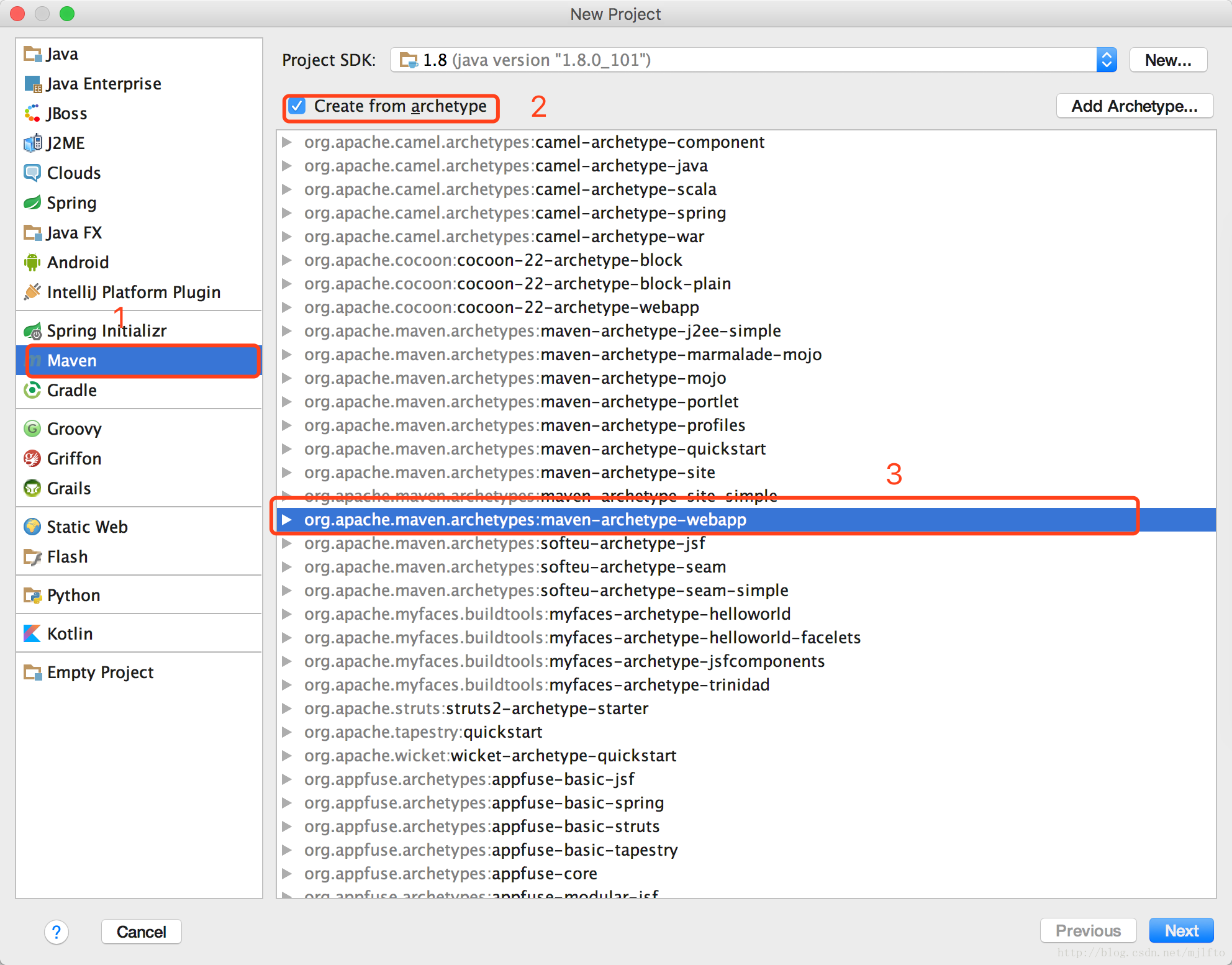Select the Python icon
The image size is (1232, 965).
tap(32, 595)
